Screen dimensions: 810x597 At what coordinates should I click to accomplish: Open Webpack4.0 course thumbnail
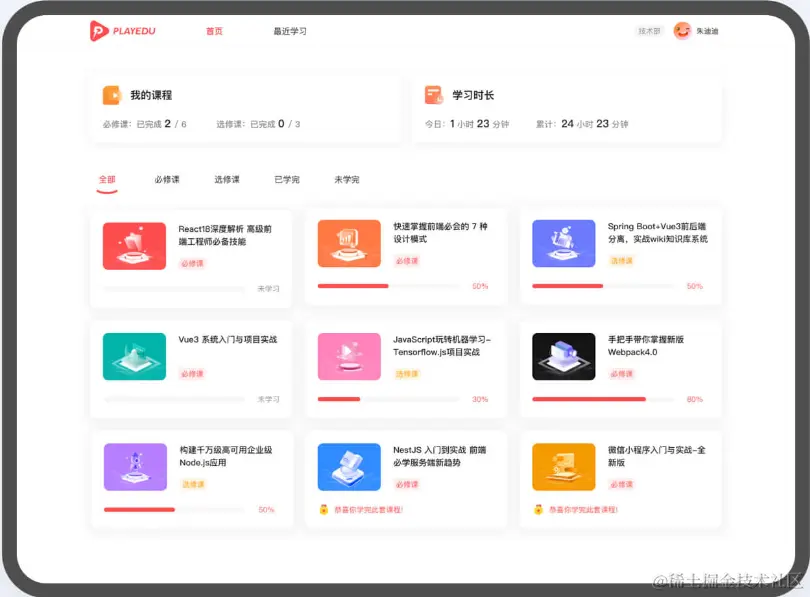click(x=564, y=356)
